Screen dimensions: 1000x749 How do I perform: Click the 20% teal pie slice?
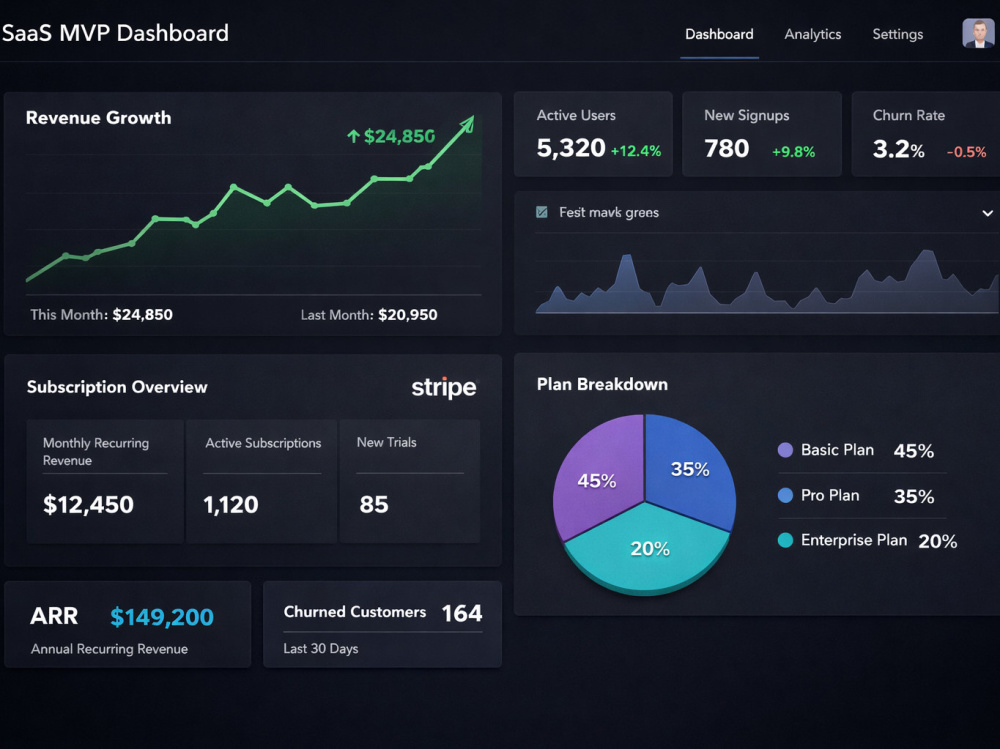coord(649,549)
